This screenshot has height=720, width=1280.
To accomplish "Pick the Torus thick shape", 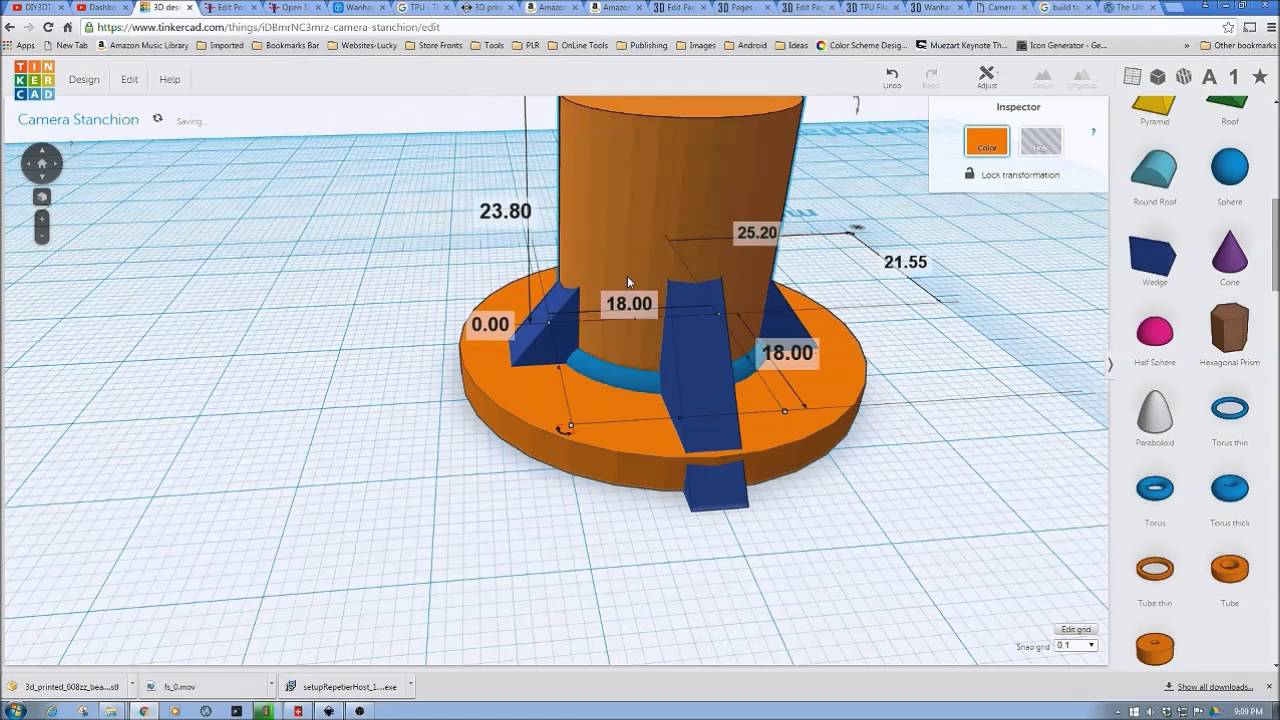I will point(1230,489).
